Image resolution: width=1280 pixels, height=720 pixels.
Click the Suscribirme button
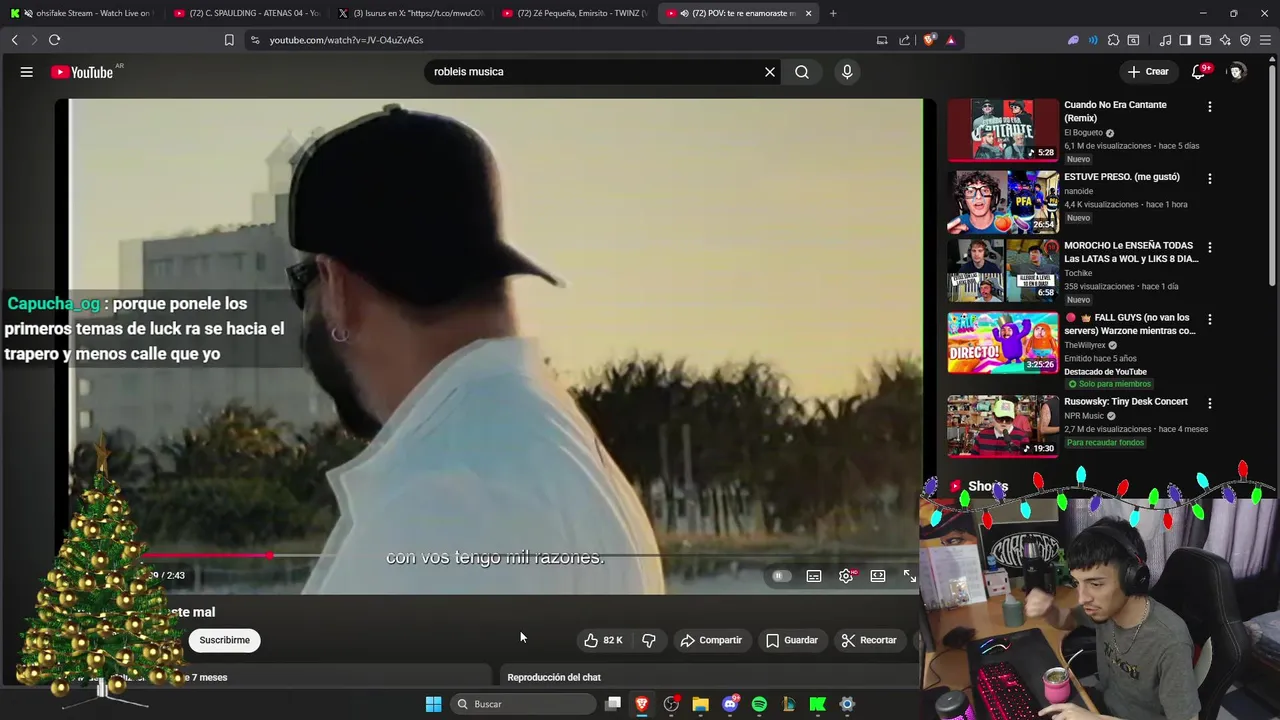tap(224, 640)
